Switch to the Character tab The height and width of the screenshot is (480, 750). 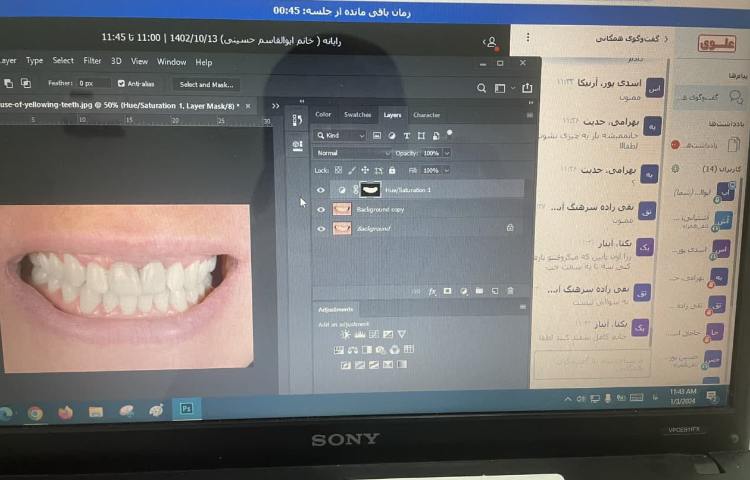coord(427,115)
